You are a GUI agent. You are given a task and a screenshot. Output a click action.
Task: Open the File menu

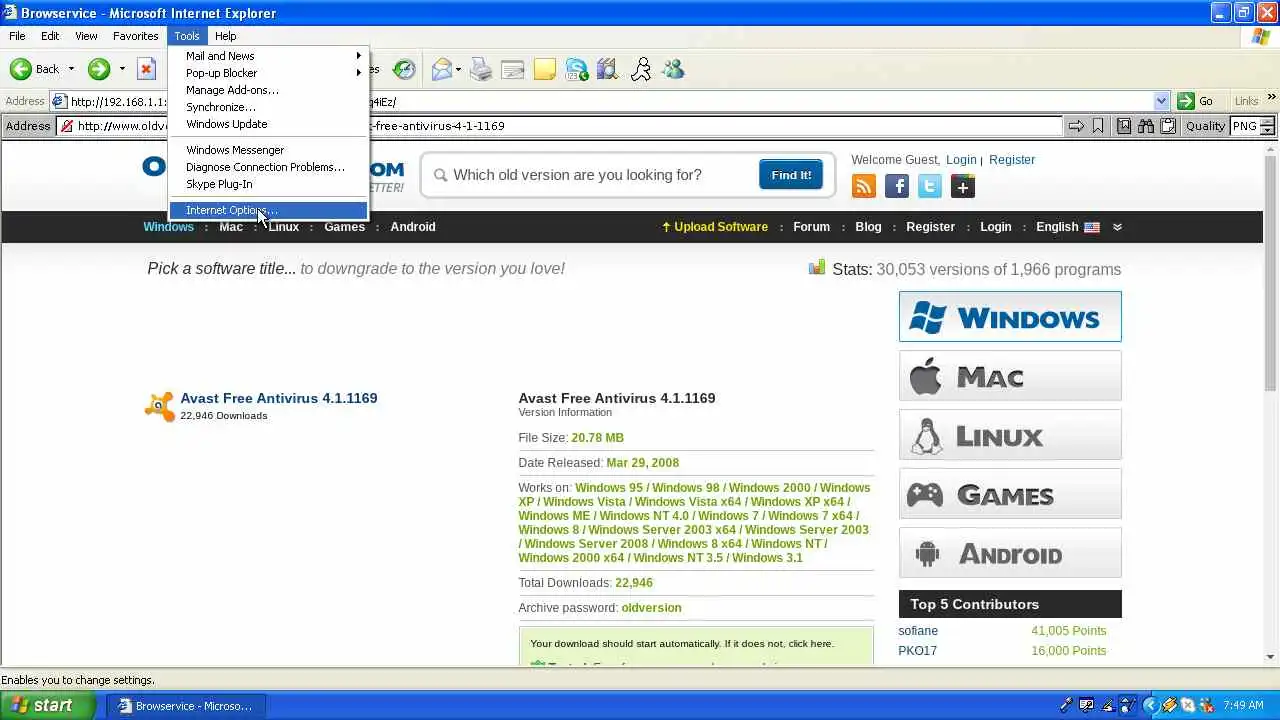coord(17,36)
